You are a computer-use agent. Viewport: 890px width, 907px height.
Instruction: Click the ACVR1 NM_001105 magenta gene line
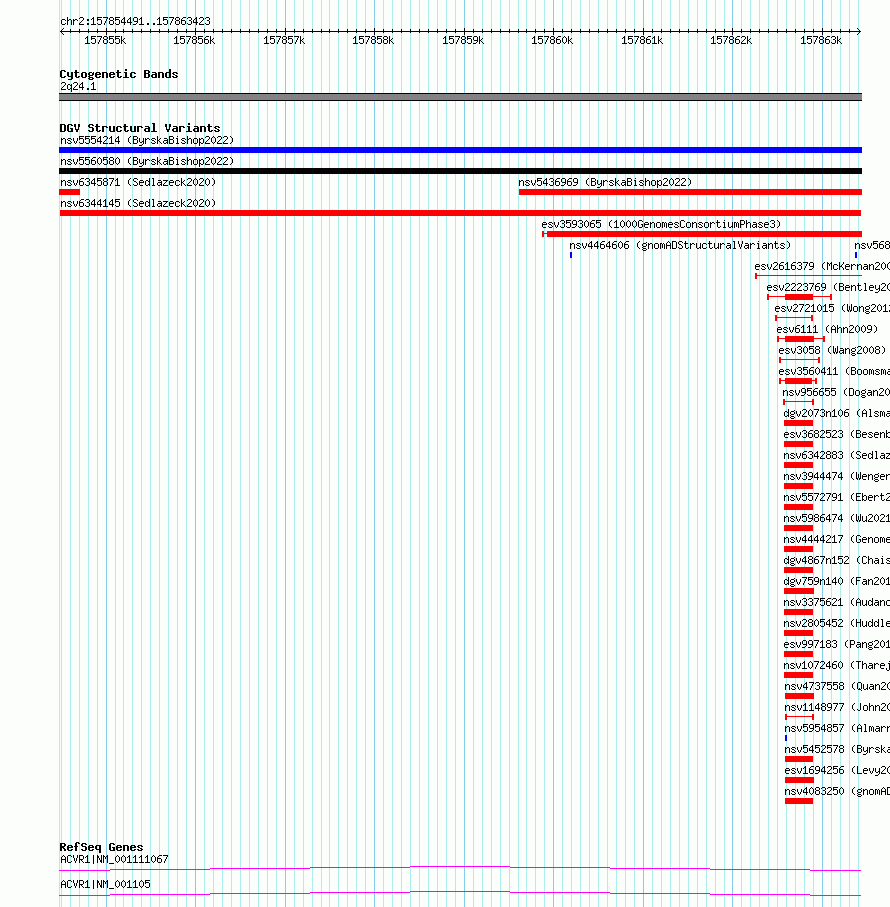[460, 894]
